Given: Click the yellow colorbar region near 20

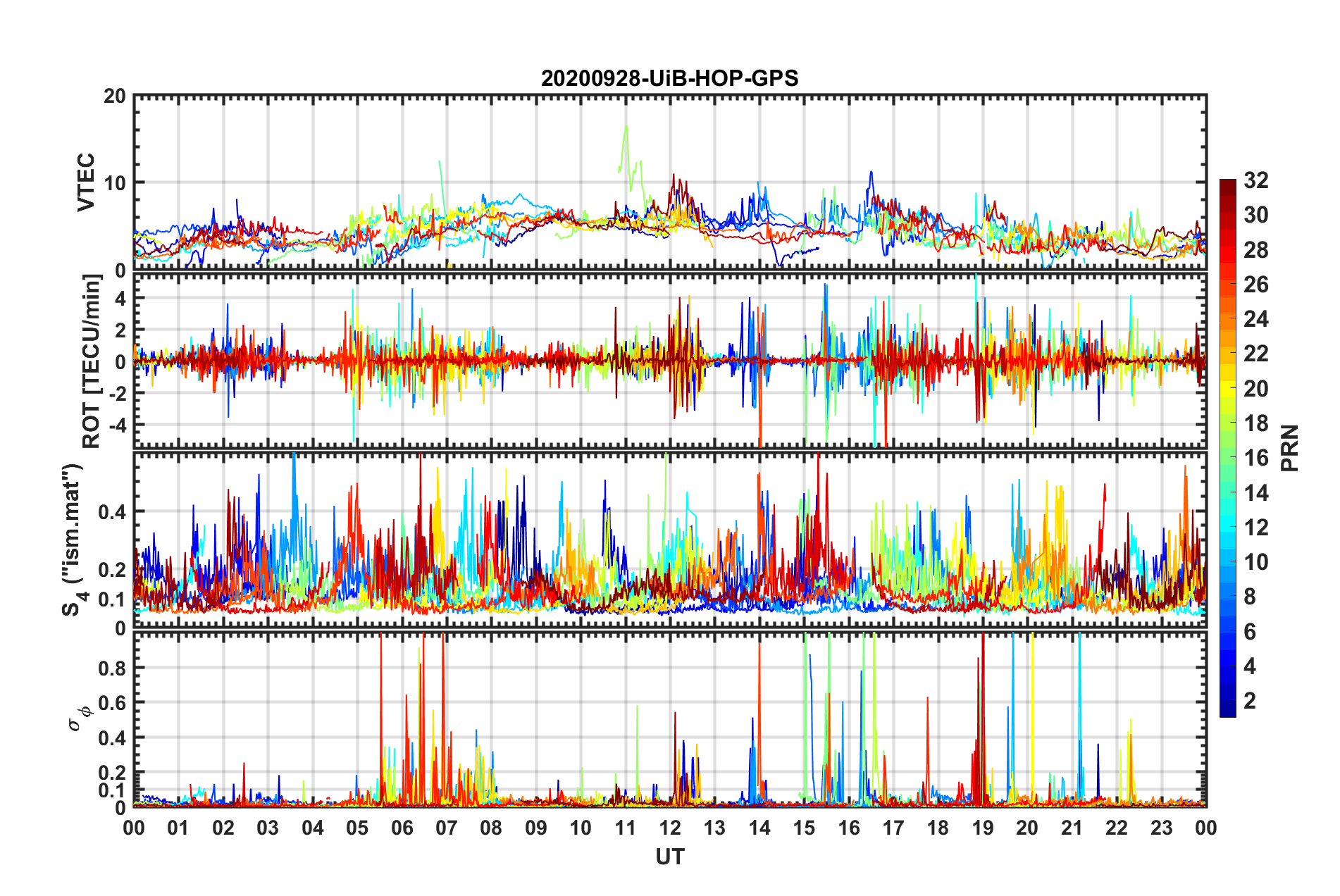Looking at the screenshot, I should (x=1227, y=388).
